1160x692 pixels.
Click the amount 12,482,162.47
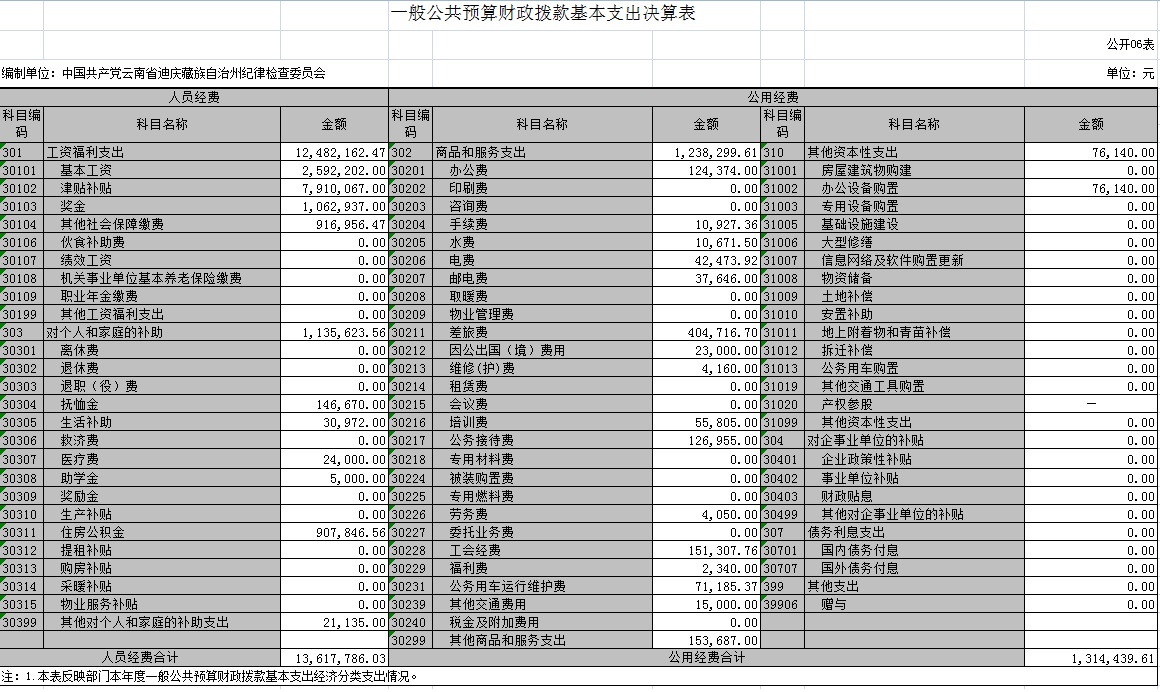334,152
